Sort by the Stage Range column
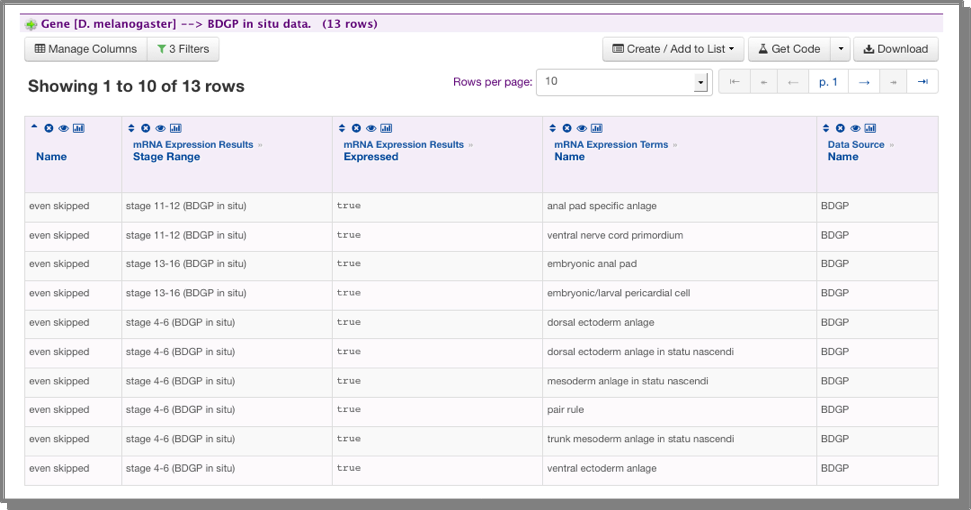The height and width of the screenshot is (510, 971). 131,128
